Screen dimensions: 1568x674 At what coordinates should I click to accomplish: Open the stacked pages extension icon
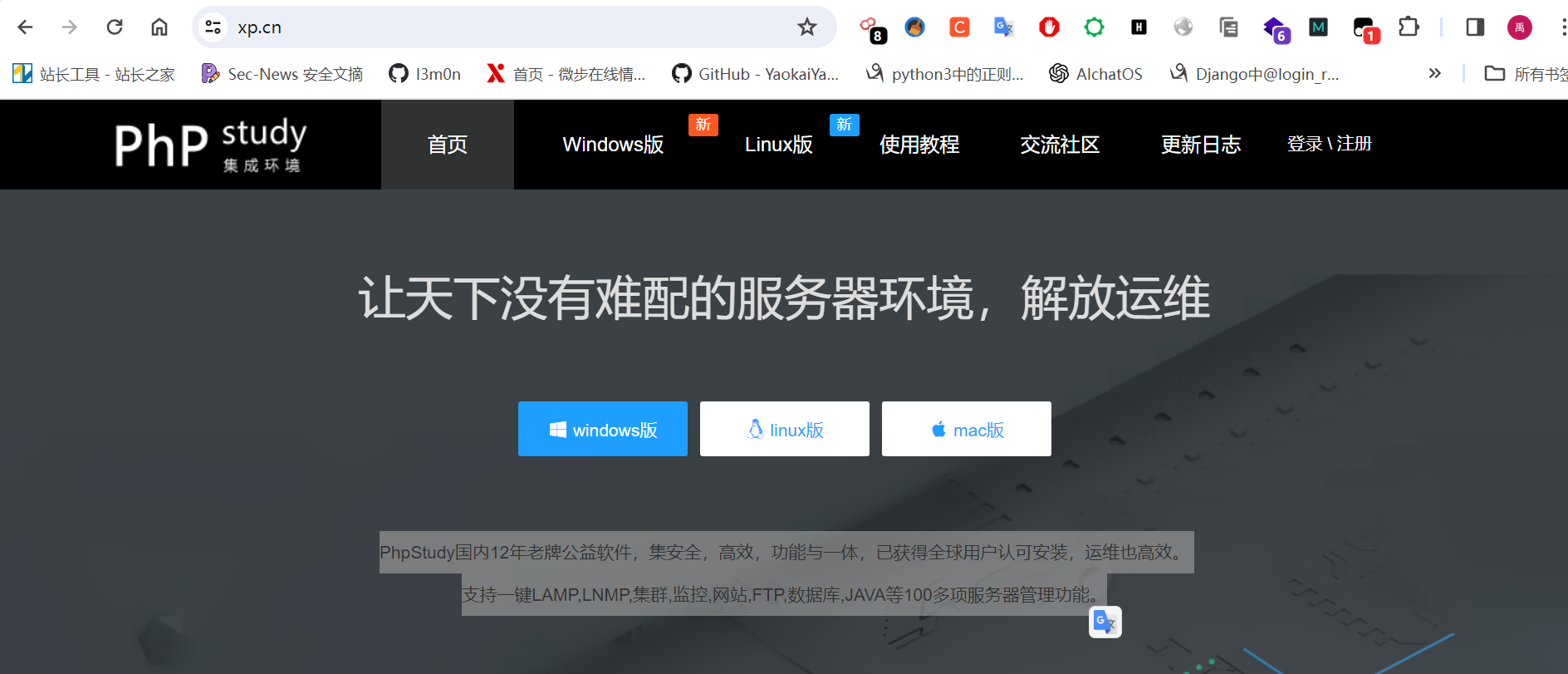coord(1228,27)
